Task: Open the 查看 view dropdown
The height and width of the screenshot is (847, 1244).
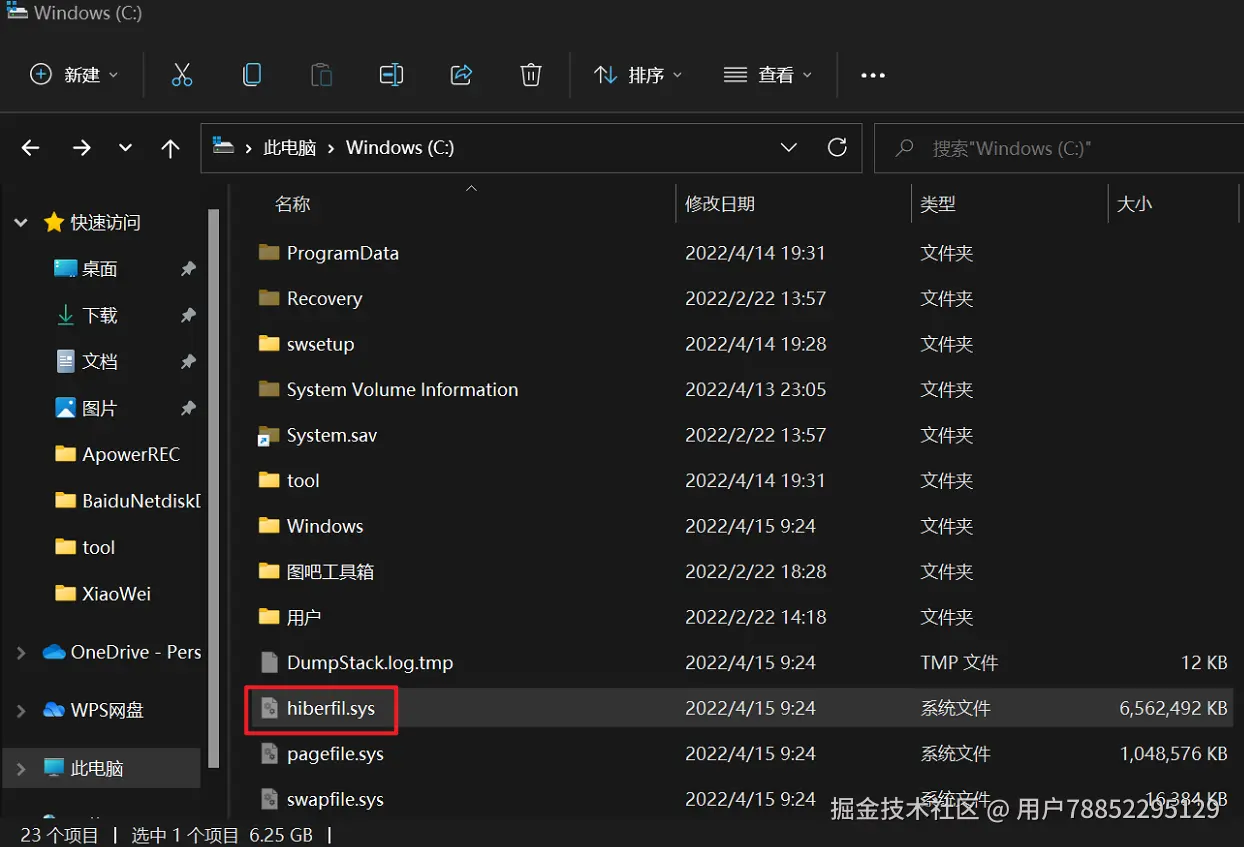Action: point(768,74)
